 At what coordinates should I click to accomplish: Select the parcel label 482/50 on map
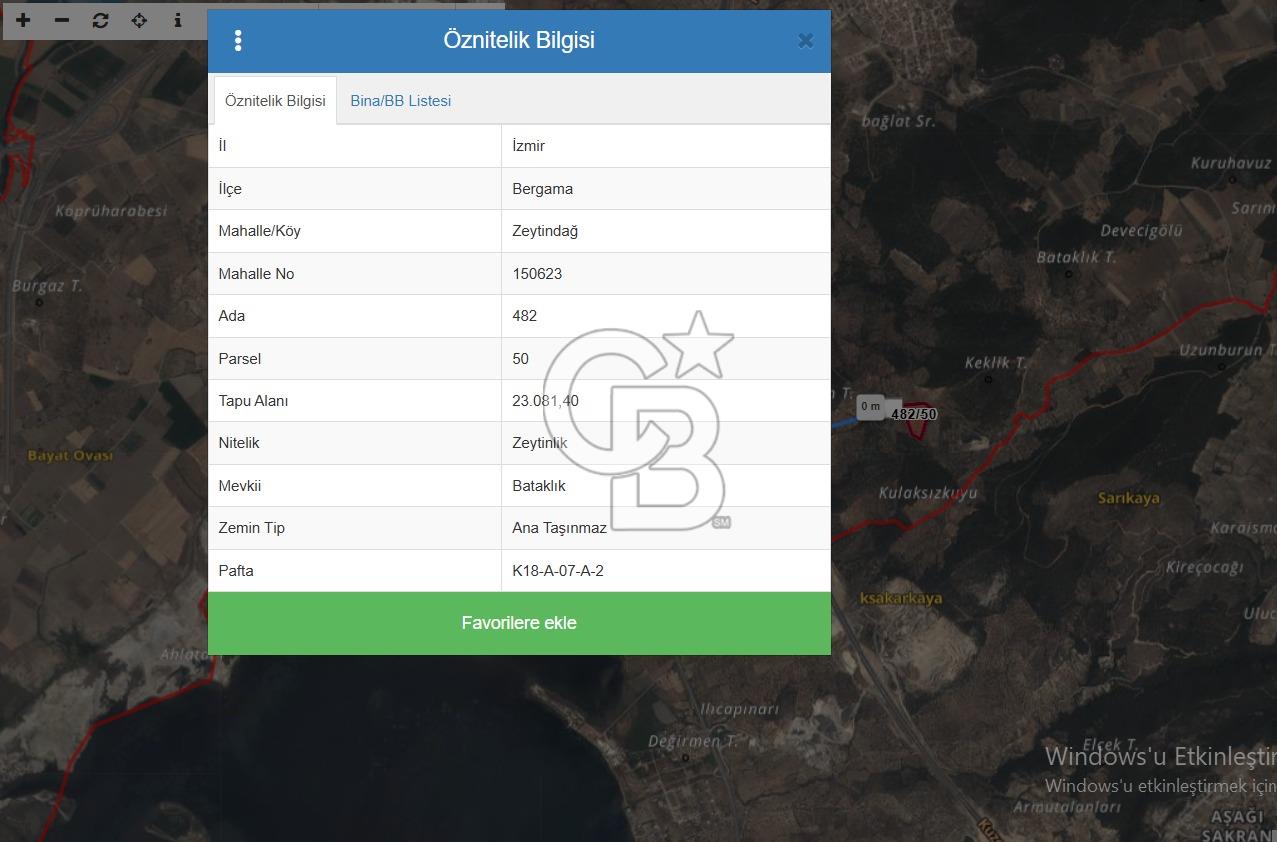tap(914, 414)
